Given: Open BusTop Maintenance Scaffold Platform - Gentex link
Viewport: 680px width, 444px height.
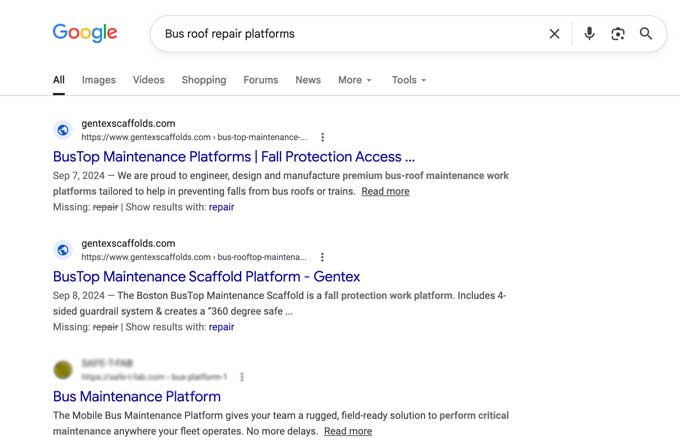Looking at the screenshot, I should point(206,277).
